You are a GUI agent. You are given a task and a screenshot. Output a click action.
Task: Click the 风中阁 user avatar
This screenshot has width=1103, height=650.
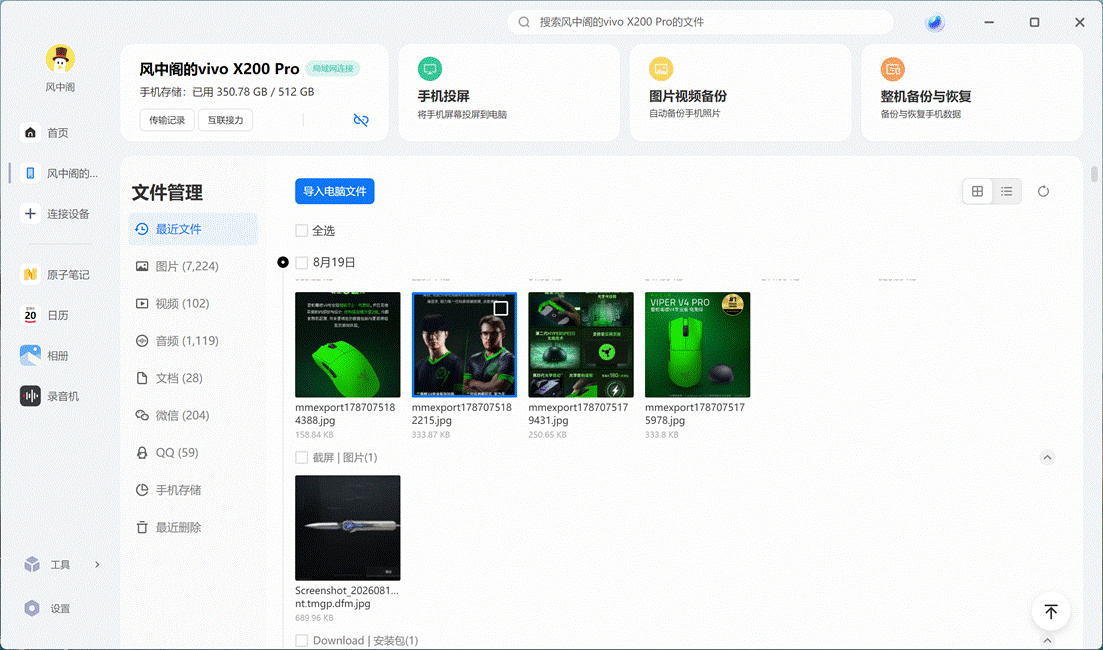click(x=60, y=59)
